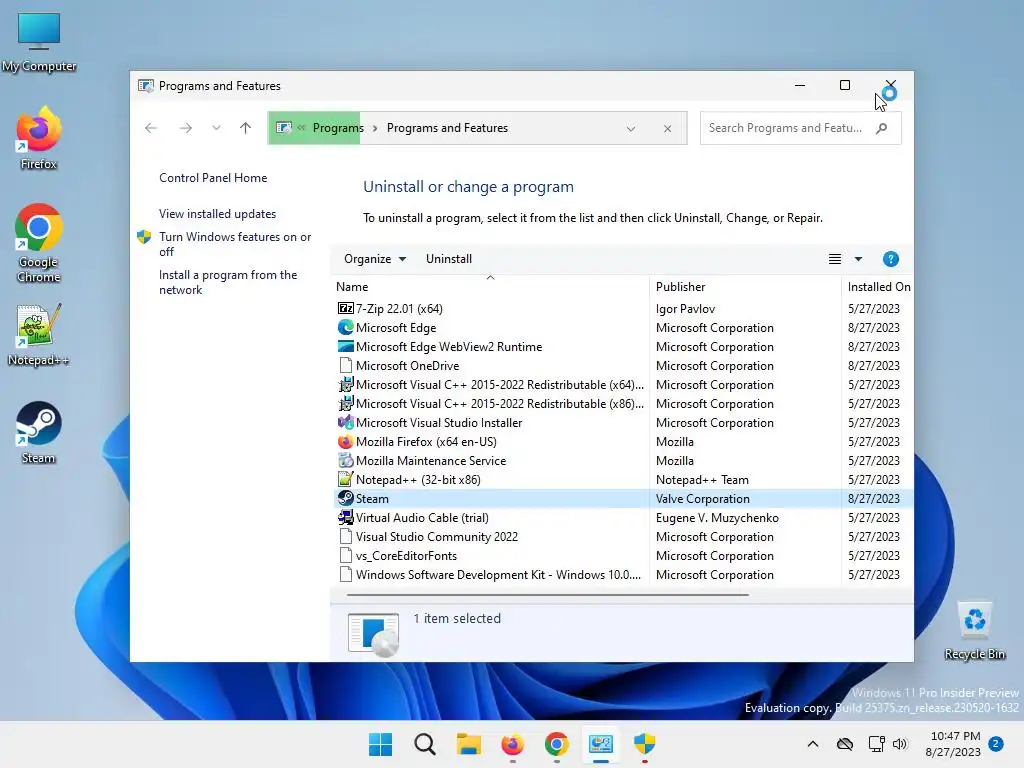
Task: Click the back navigation arrow
Action: point(151,128)
